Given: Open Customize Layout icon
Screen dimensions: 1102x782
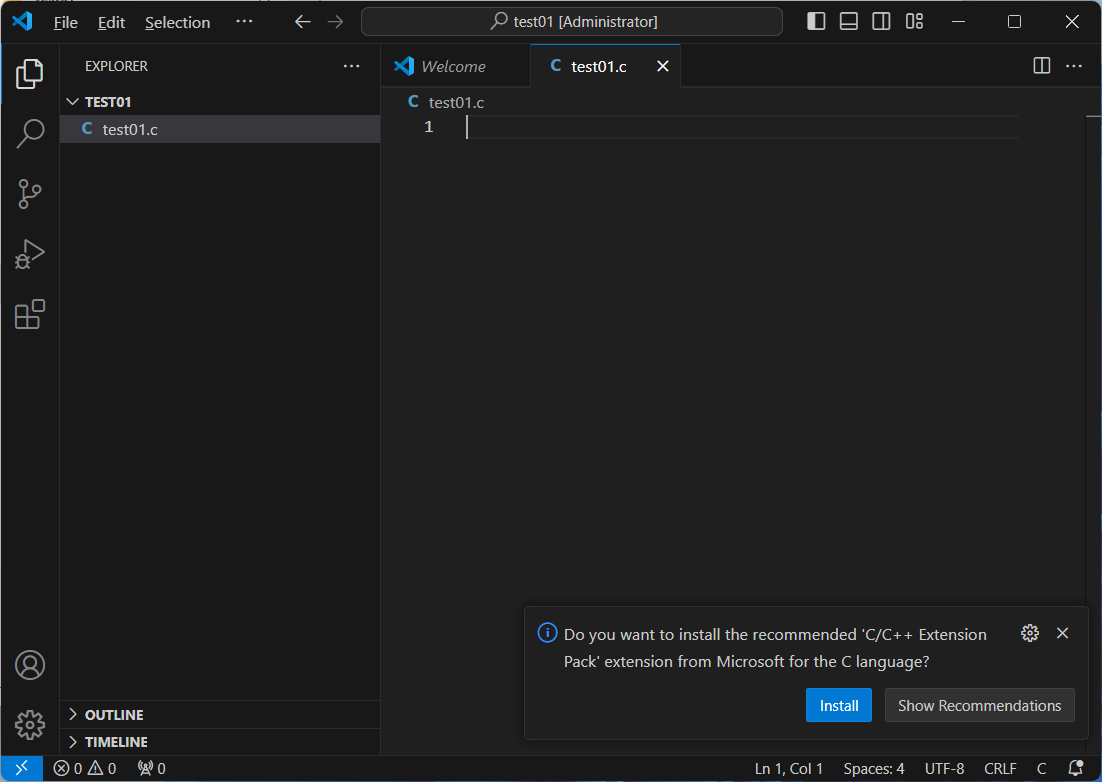Looking at the screenshot, I should [914, 22].
